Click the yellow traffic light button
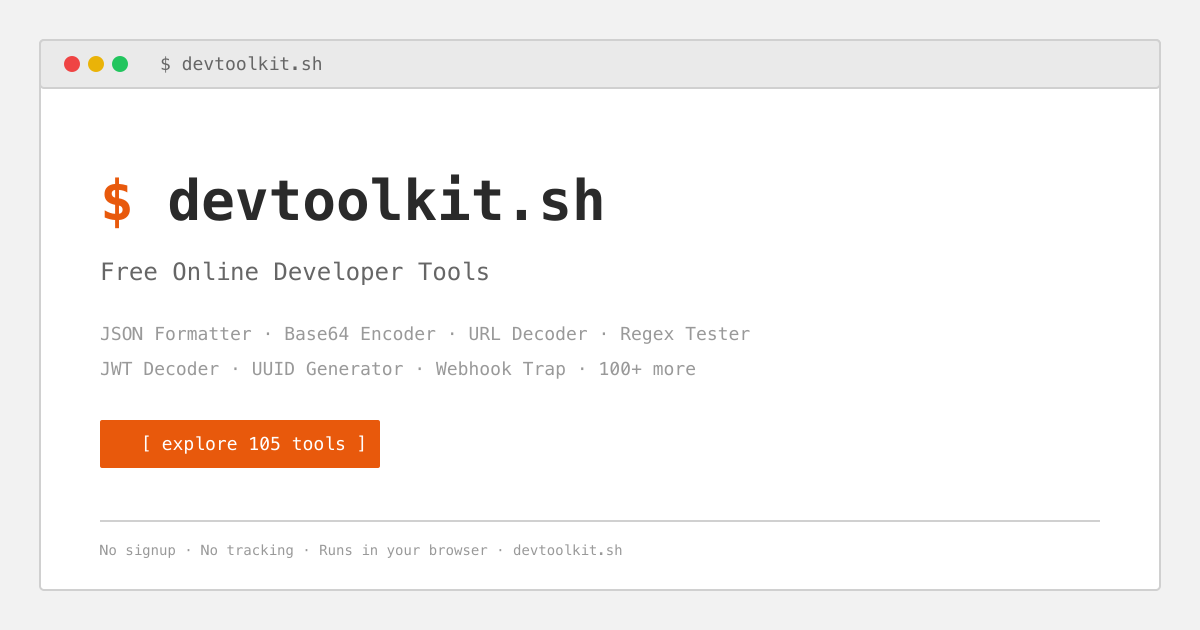The height and width of the screenshot is (630, 1200). click(x=96, y=63)
